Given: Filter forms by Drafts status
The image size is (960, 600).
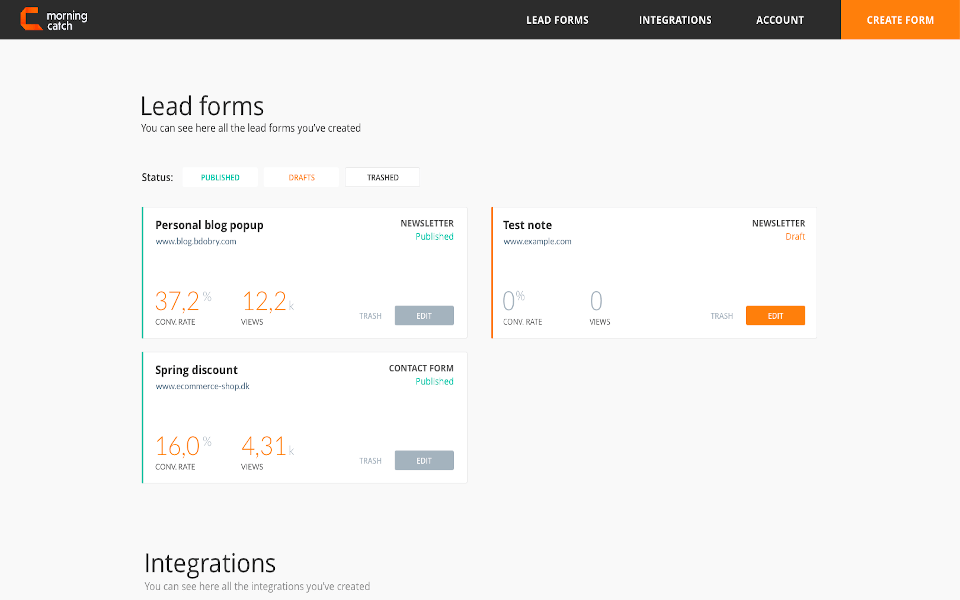Looking at the screenshot, I should 301,178.
